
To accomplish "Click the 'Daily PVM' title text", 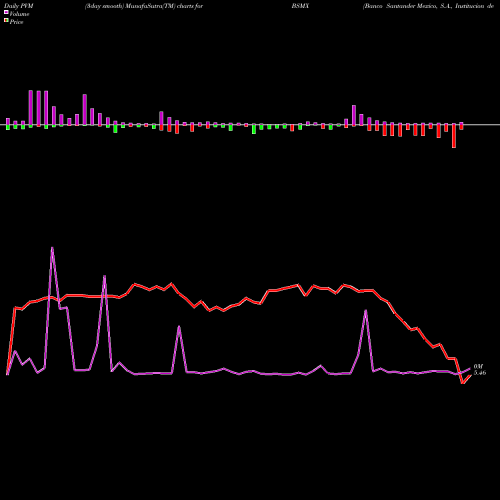I will [x=19, y=6].
